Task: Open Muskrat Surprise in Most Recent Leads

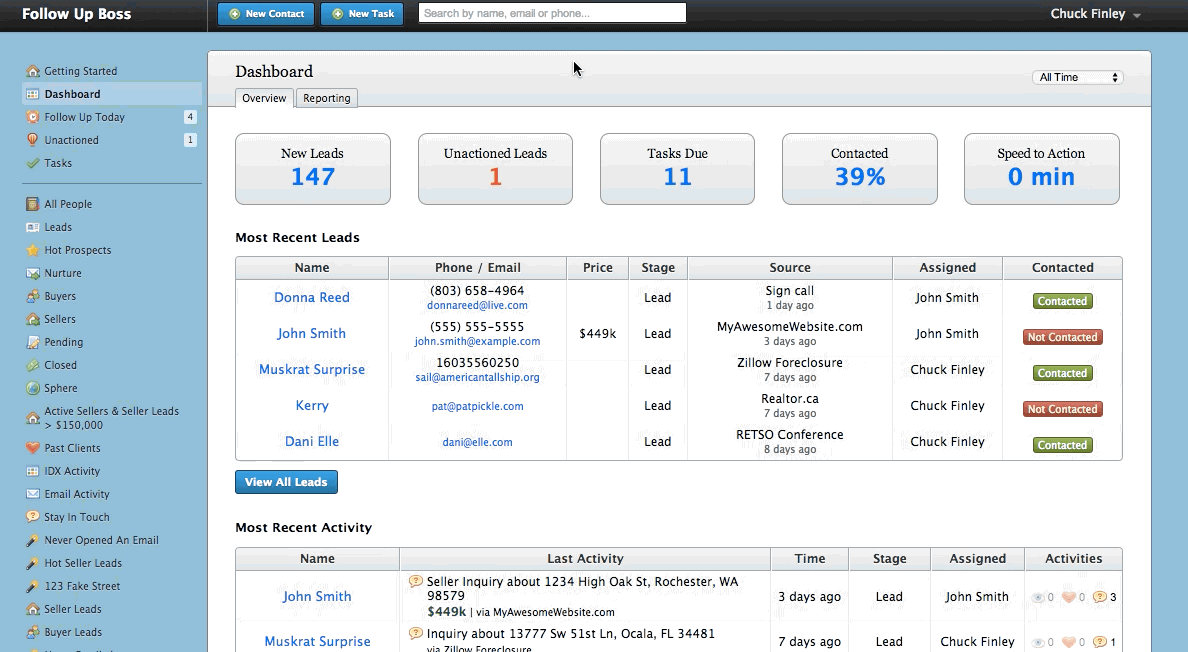Action: tap(312, 370)
